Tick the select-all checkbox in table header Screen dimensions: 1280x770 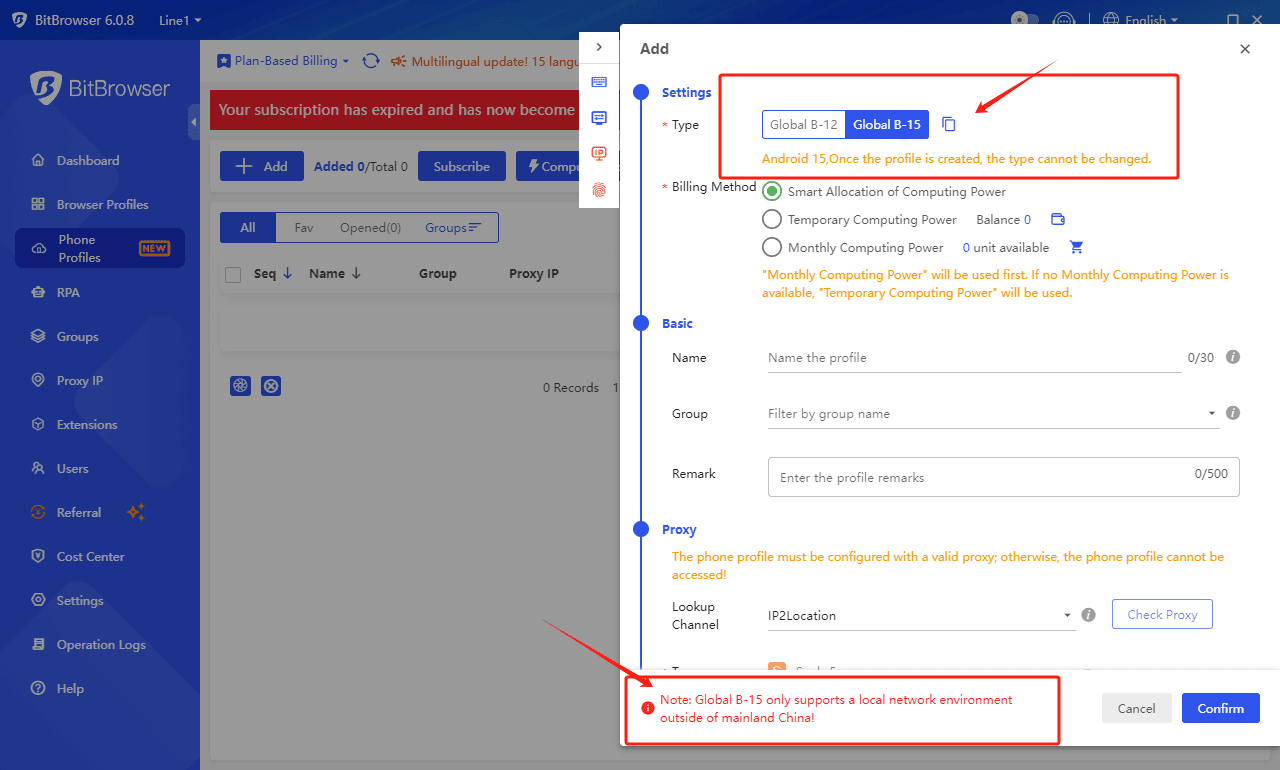(x=233, y=274)
